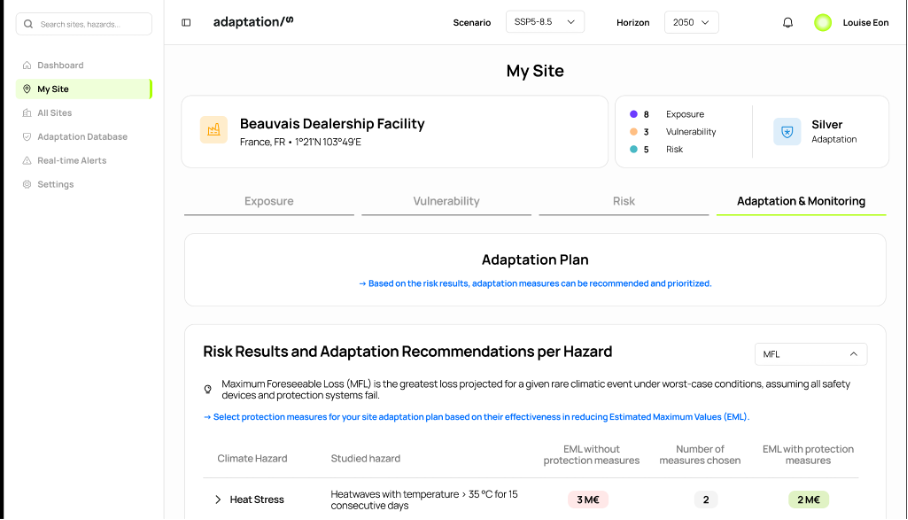Open the Scenario SSP5-8.5 dropdown
The height and width of the screenshot is (520, 908).
point(544,22)
